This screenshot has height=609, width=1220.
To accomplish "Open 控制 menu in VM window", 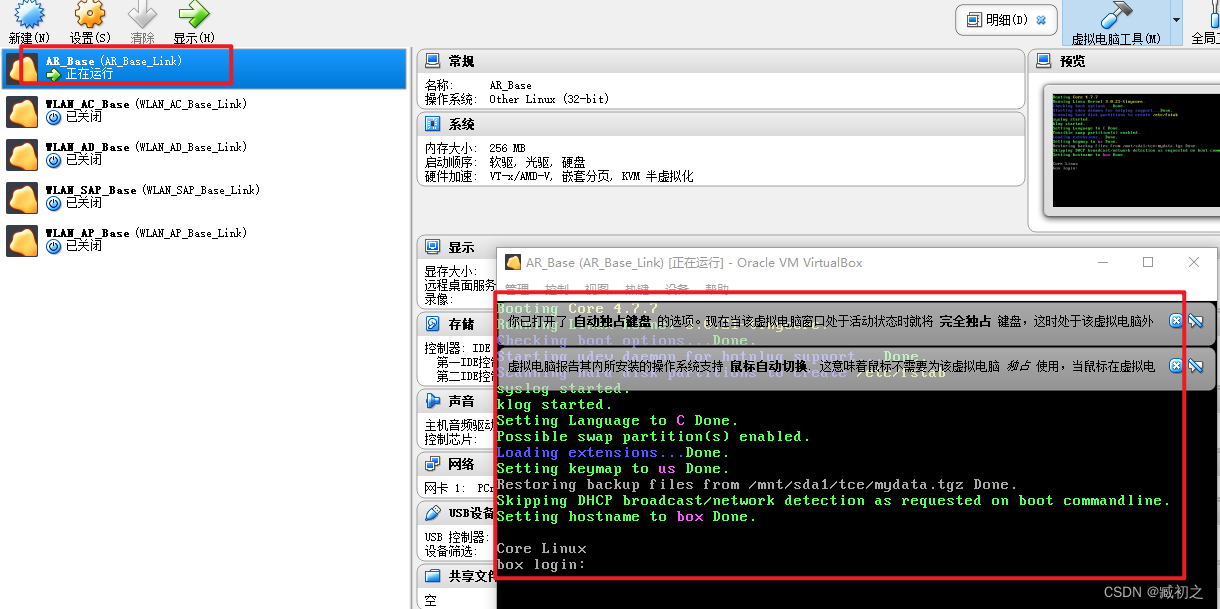I will pos(557,289).
